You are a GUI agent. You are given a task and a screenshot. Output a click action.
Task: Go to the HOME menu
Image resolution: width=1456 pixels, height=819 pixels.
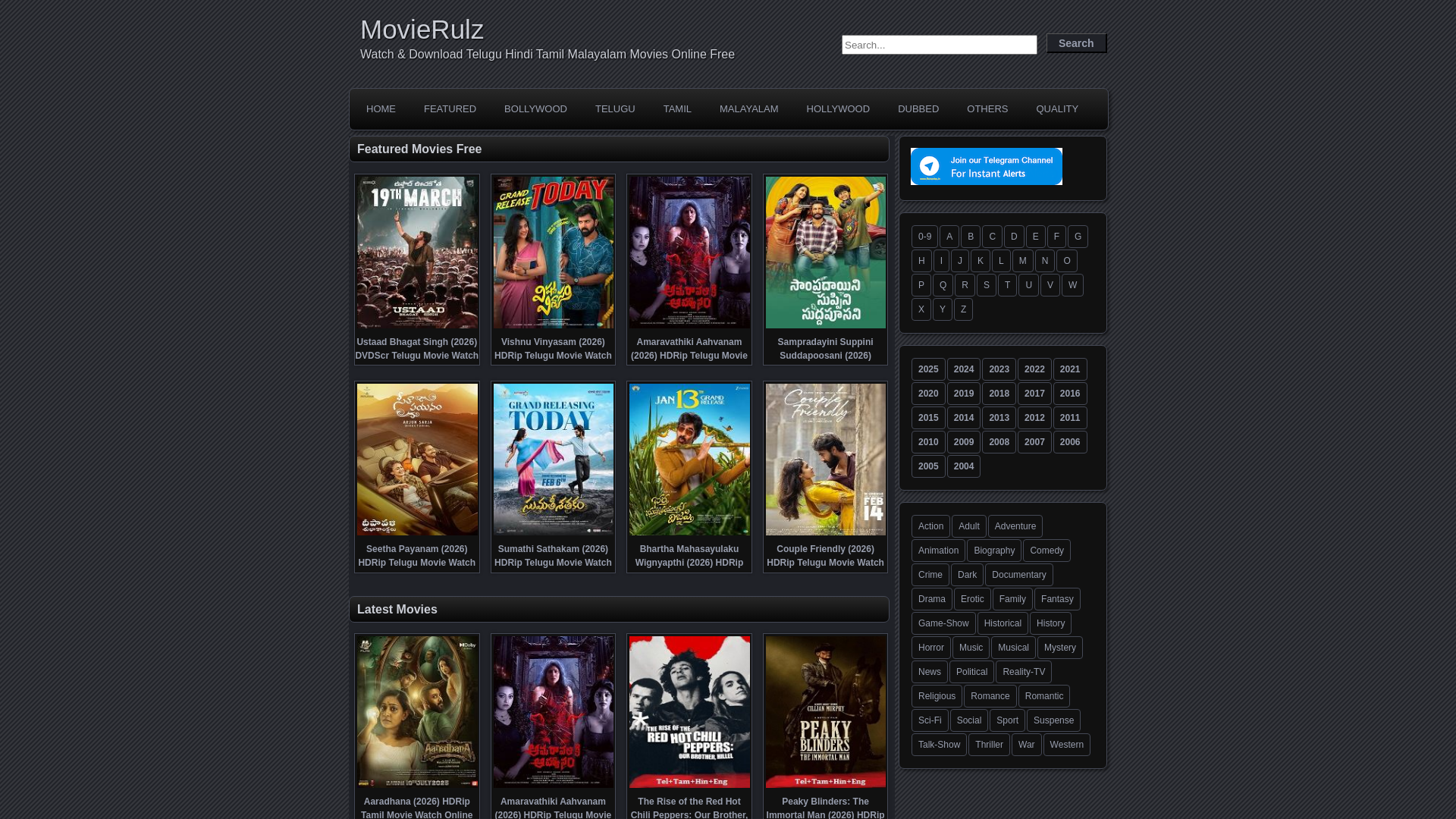click(x=381, y=109)
